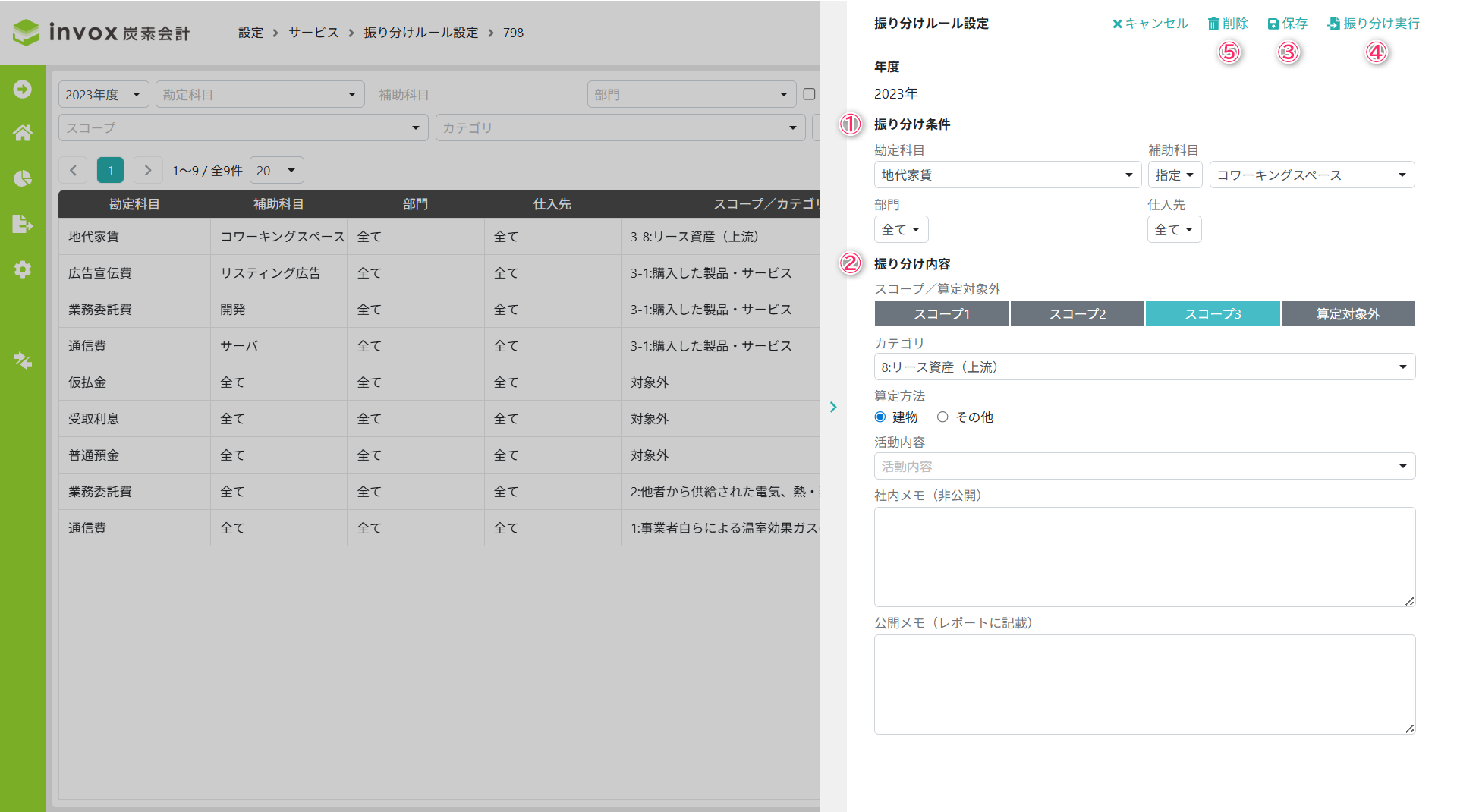
Task: Select スコープ2 tab
Action: click(1078, 313)
